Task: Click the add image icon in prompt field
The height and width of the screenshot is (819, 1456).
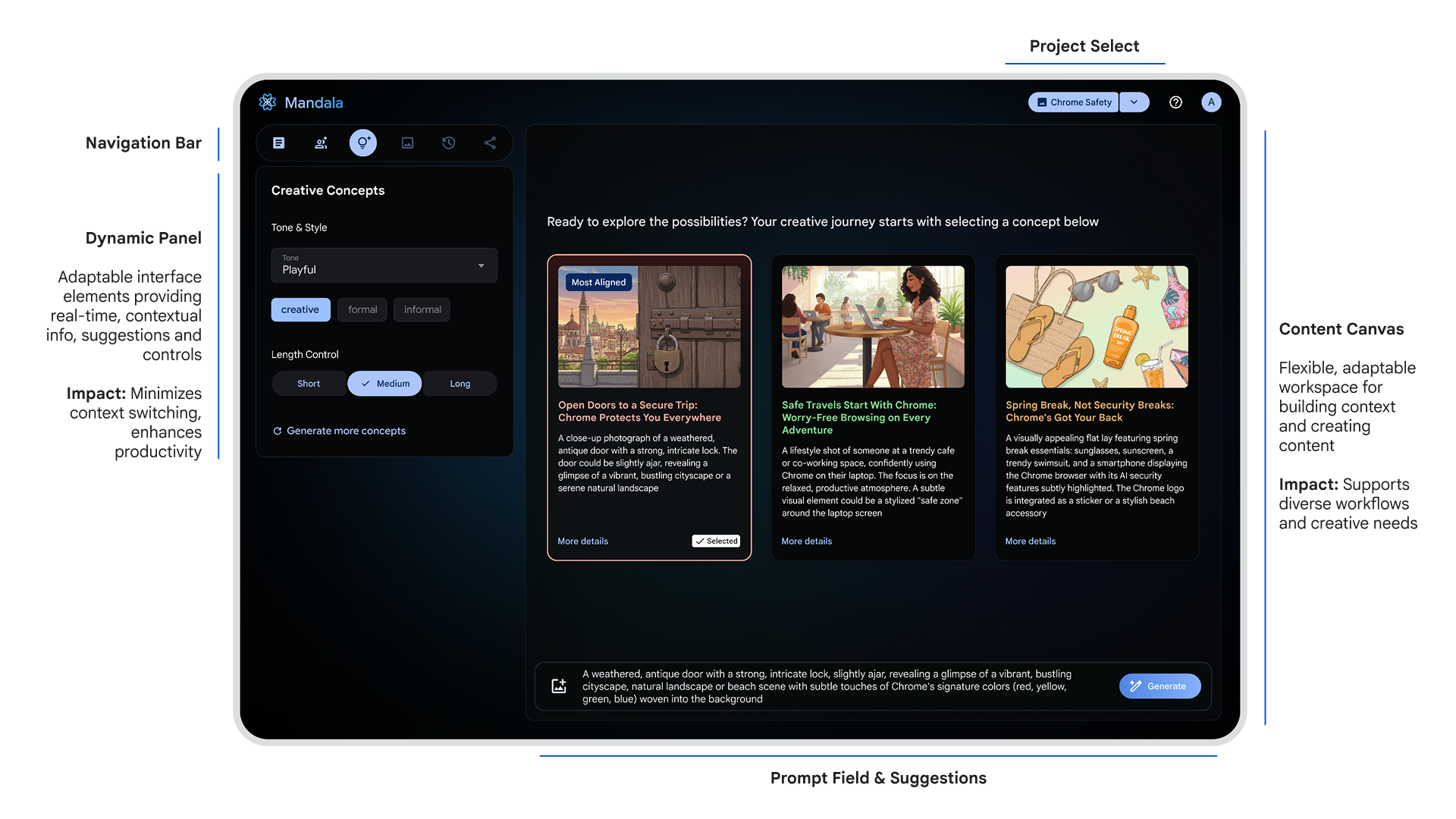Action: point(559,686)
